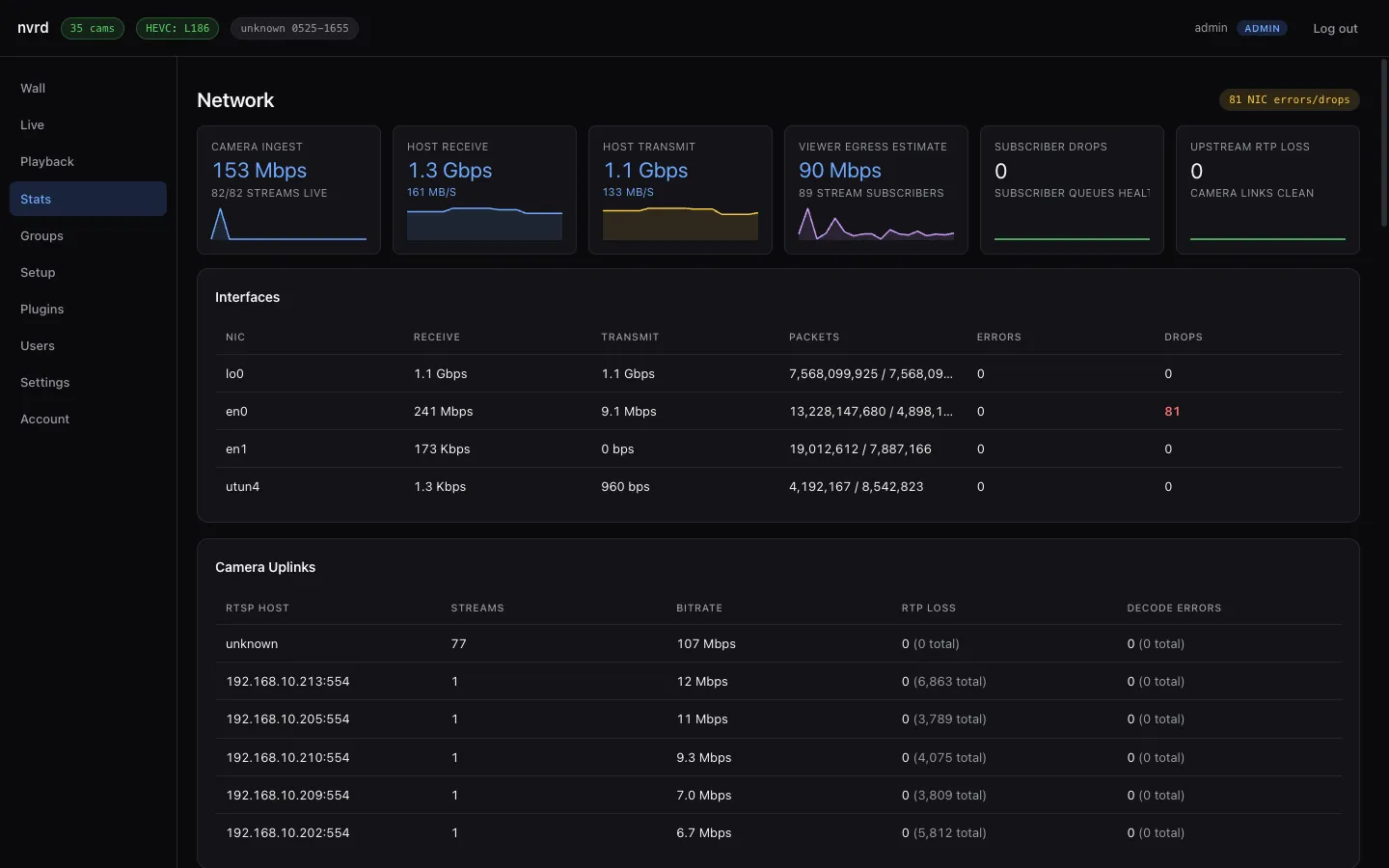Open Account page
The image size is (1389, 868).
coord(88,419)
